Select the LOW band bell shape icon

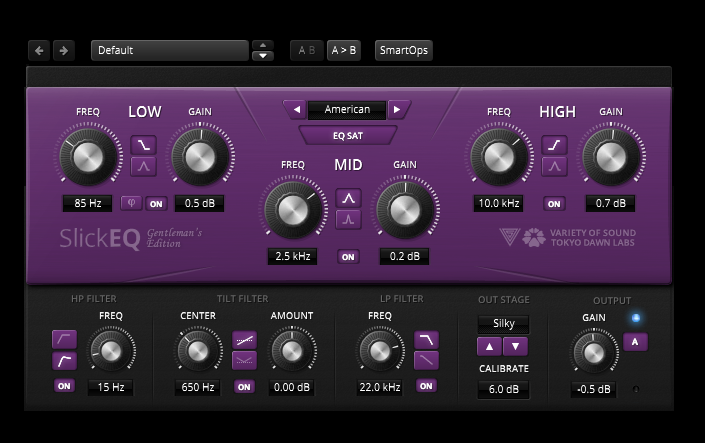(143, 166)
